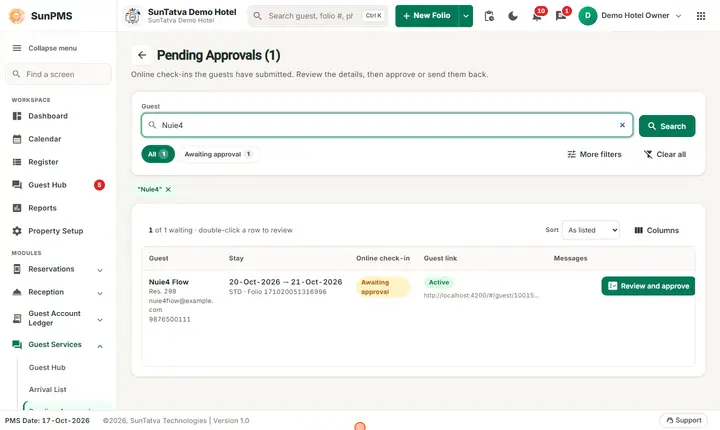Click the Guest link column header

pos(440,258)
